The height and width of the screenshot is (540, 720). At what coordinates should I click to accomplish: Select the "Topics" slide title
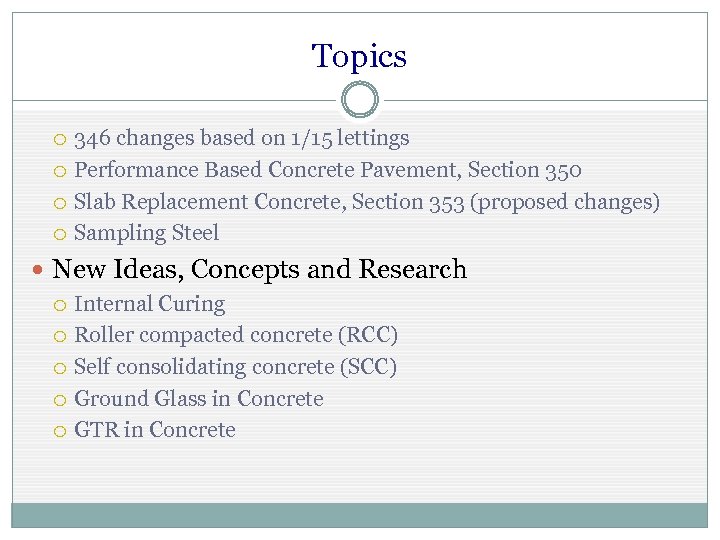359,56
